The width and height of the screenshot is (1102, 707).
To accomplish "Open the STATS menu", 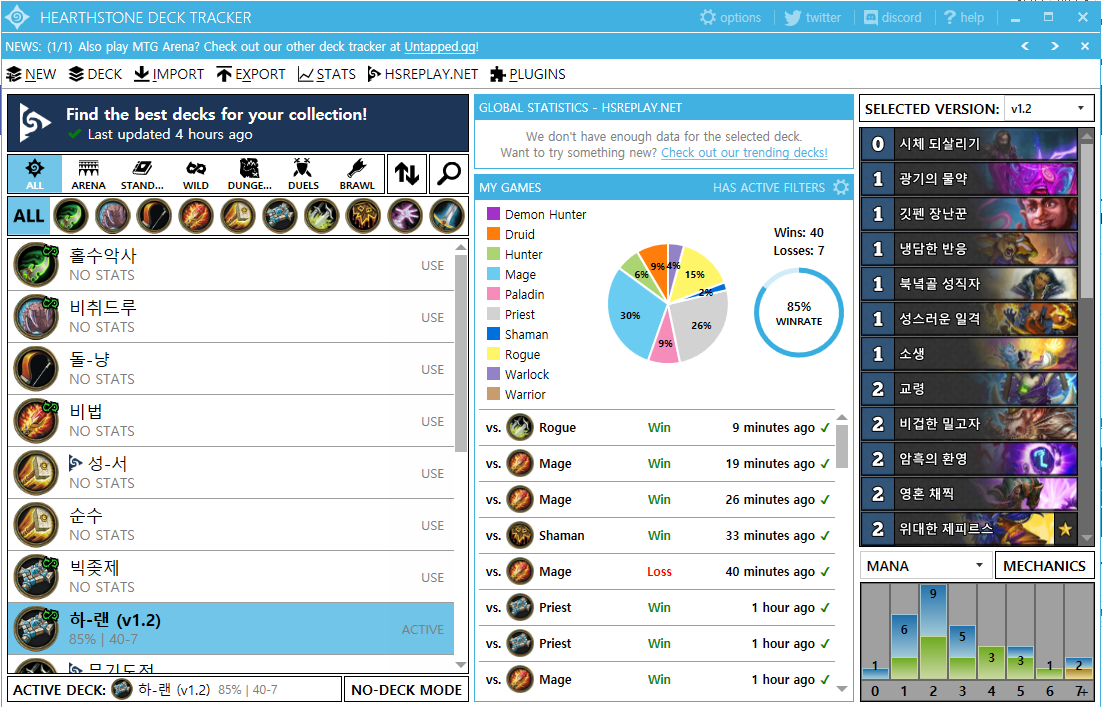I will [x=327, y=74].
